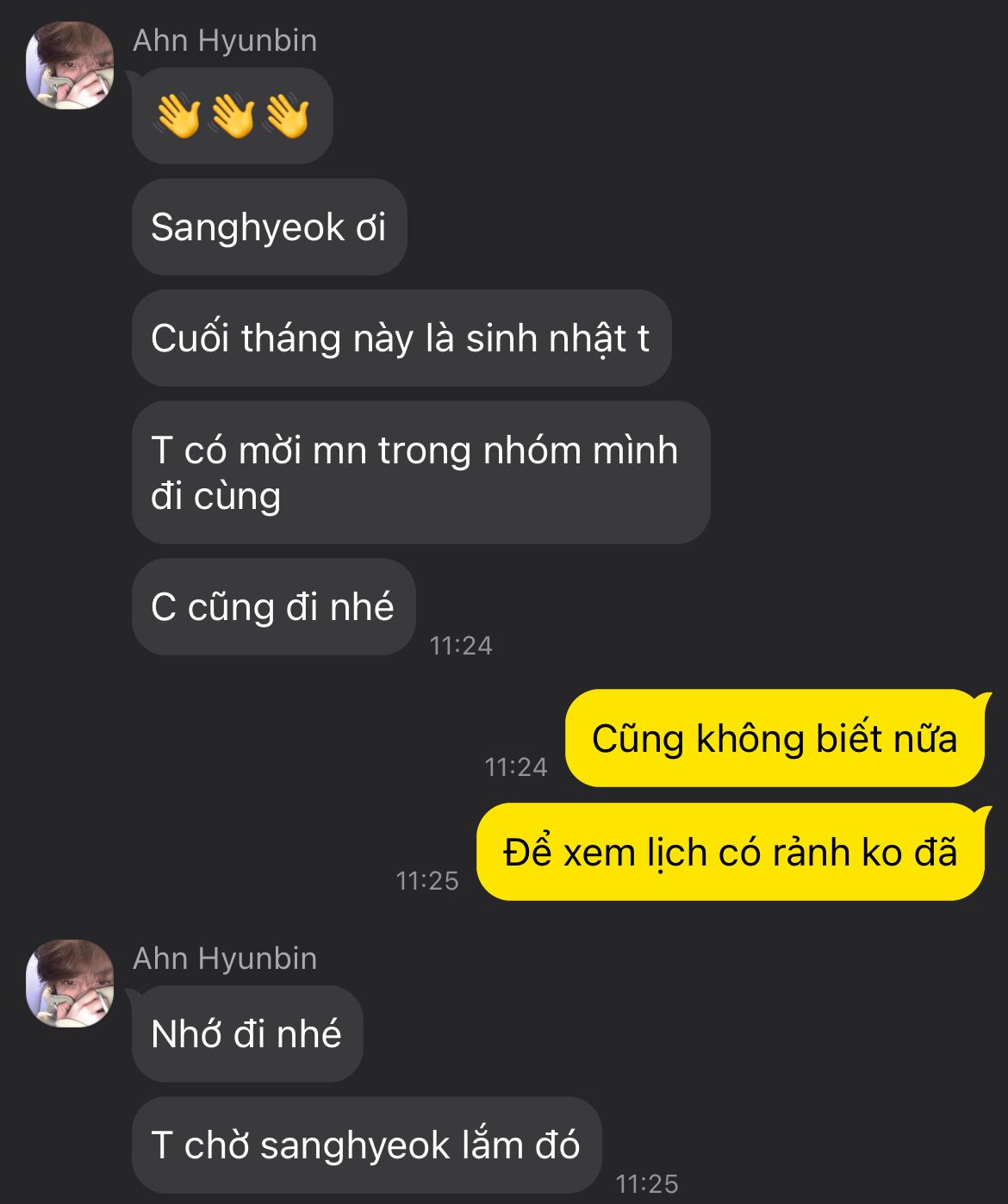
Task: Tap the 'C cũng đi nhé' message
Action: [x=273, y=607]
